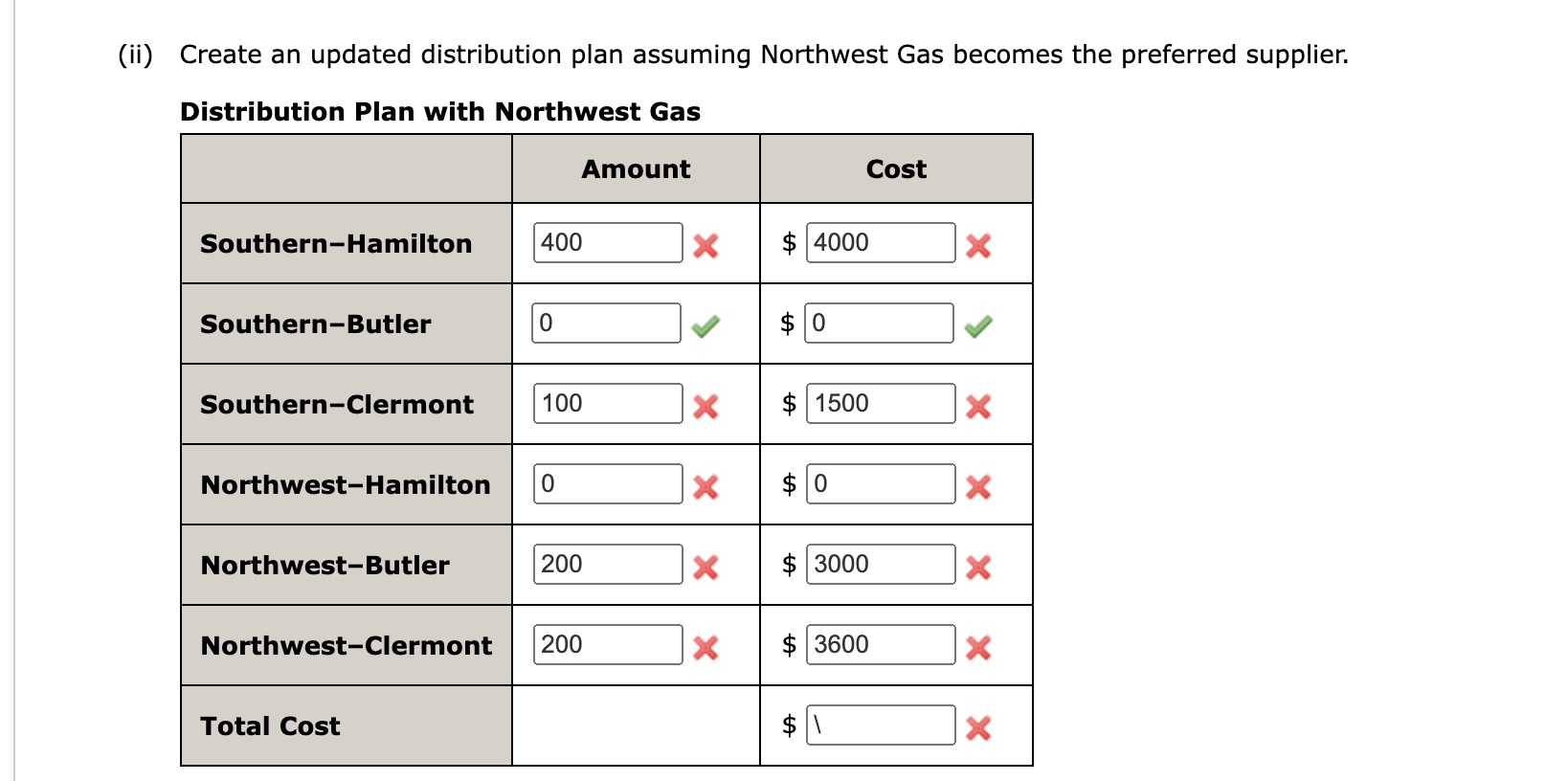This screenshot has height=781, width=1568.
Task: Click the Northwest-Butler amount field showing 200
Action: click(607, 564)
